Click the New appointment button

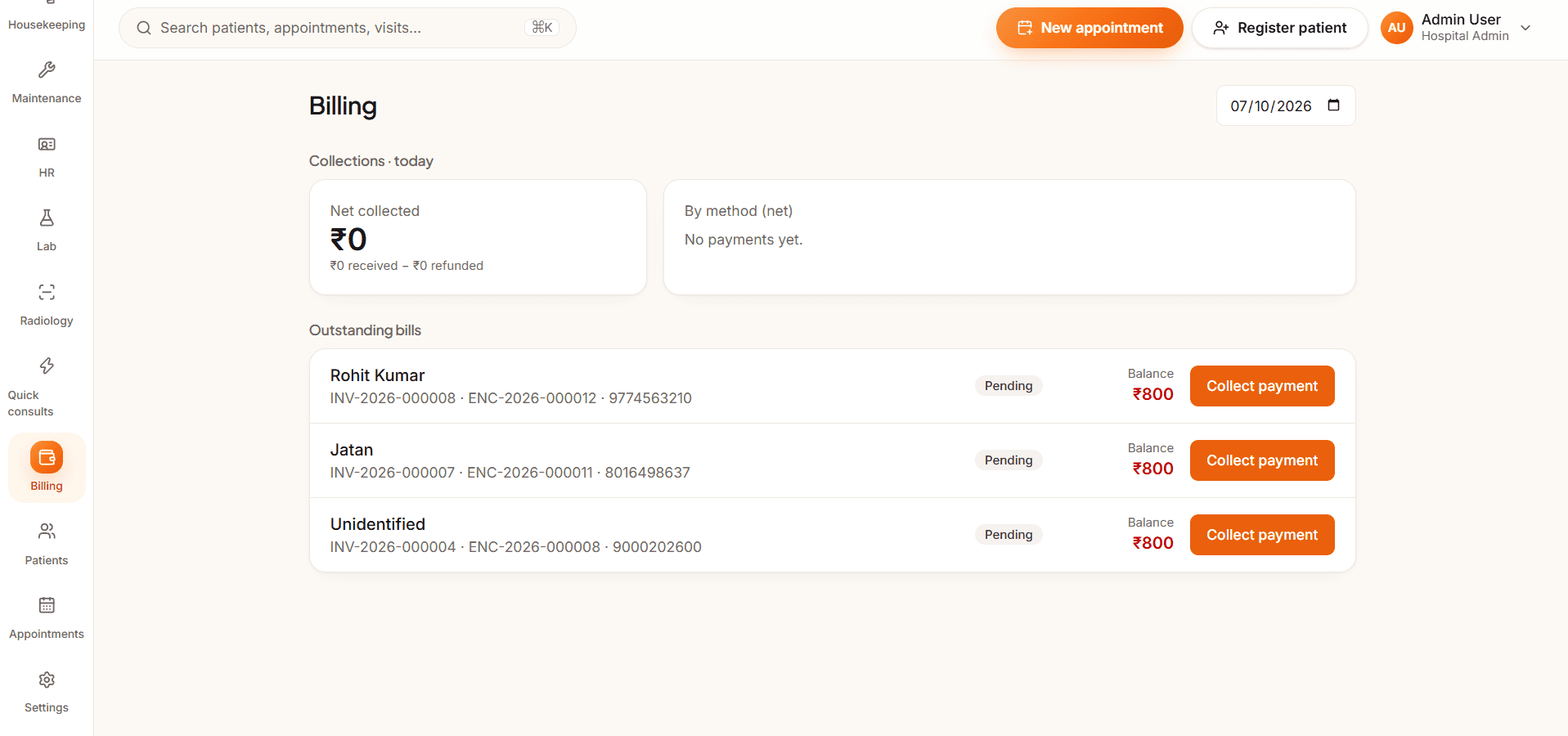click(1090, 28)
